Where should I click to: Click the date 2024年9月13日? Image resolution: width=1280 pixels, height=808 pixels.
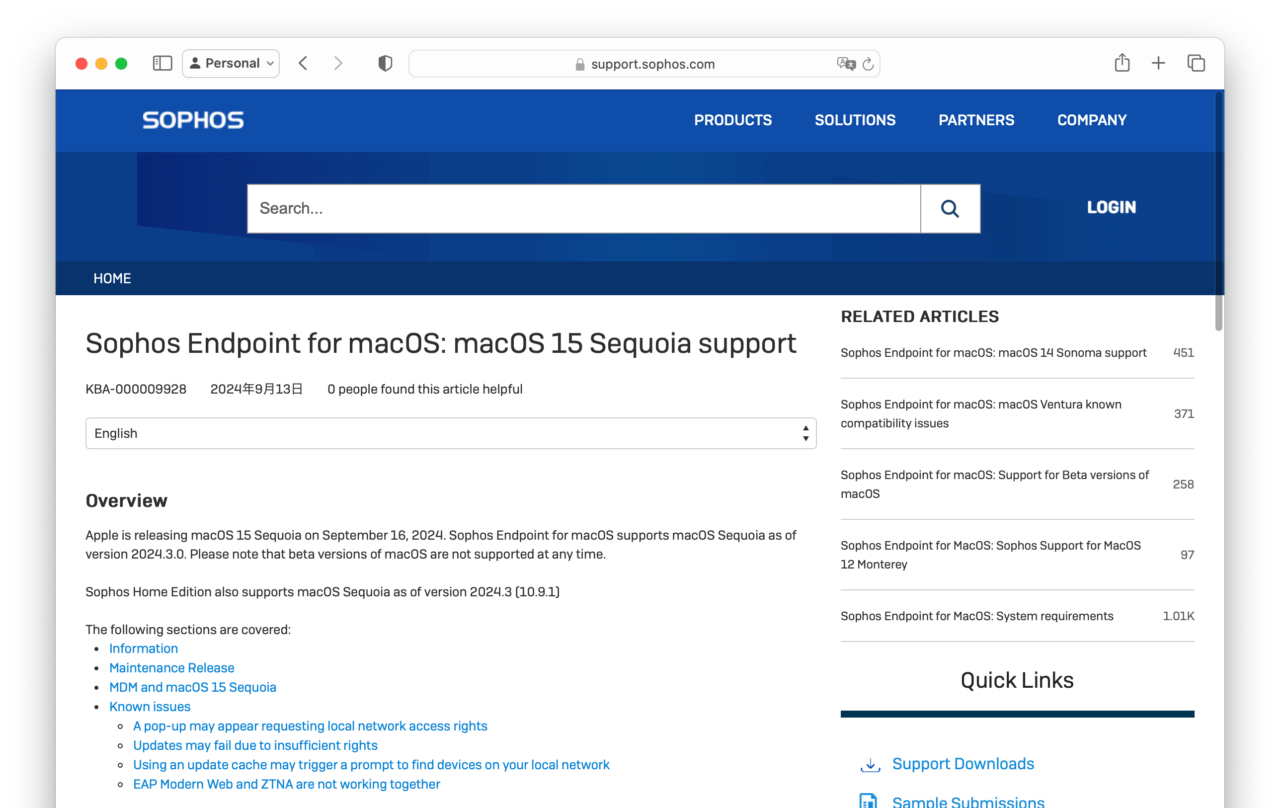(256, 389)
